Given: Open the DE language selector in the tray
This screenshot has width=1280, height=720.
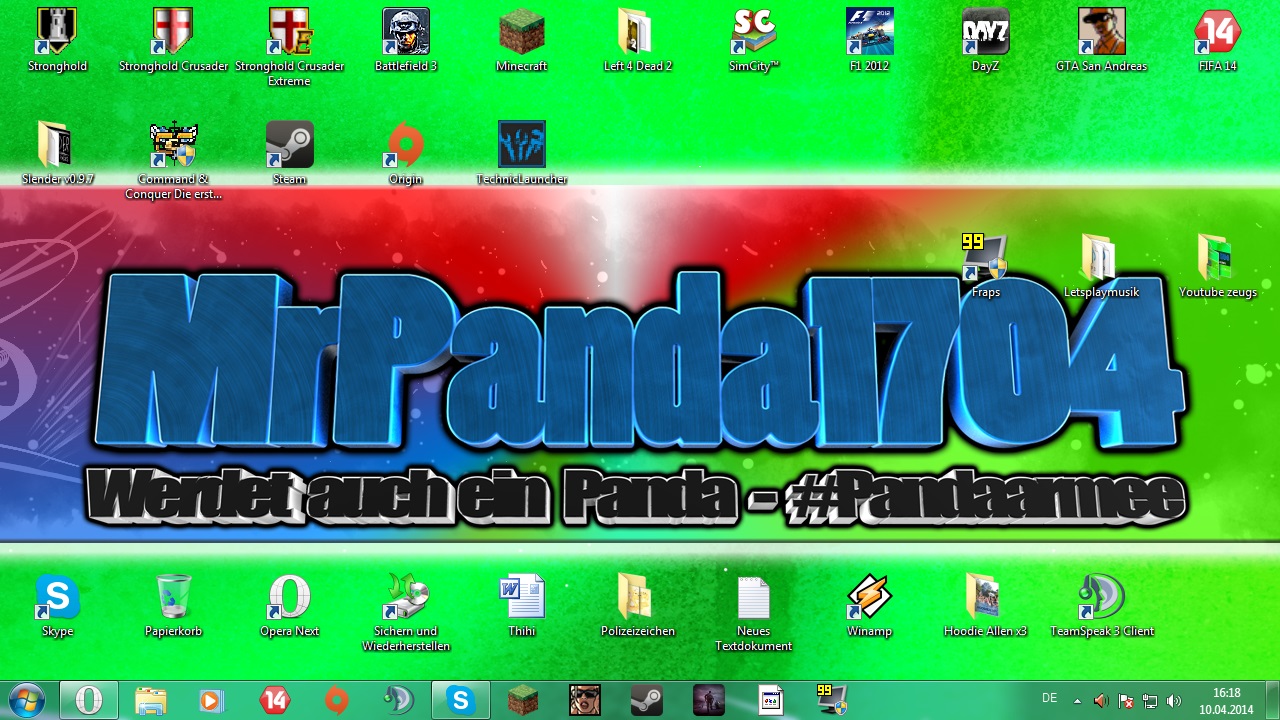Looking at the screenshot, I should (1050, 698).
